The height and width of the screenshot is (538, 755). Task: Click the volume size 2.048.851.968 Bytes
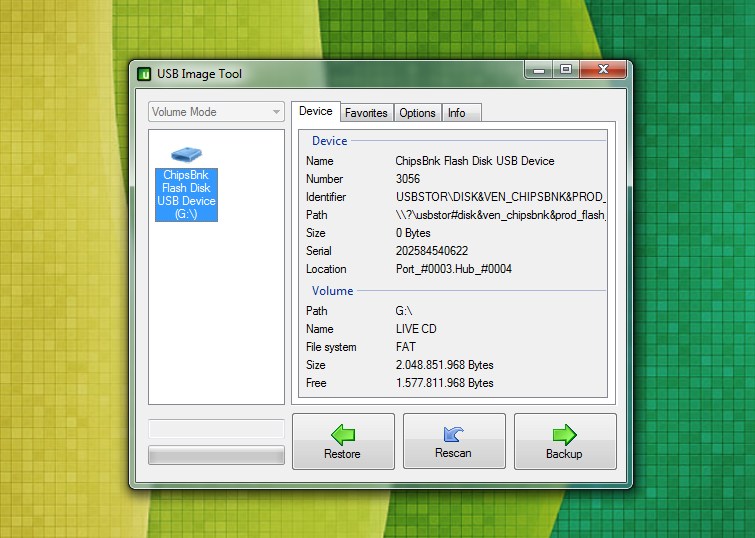point(444,365)
